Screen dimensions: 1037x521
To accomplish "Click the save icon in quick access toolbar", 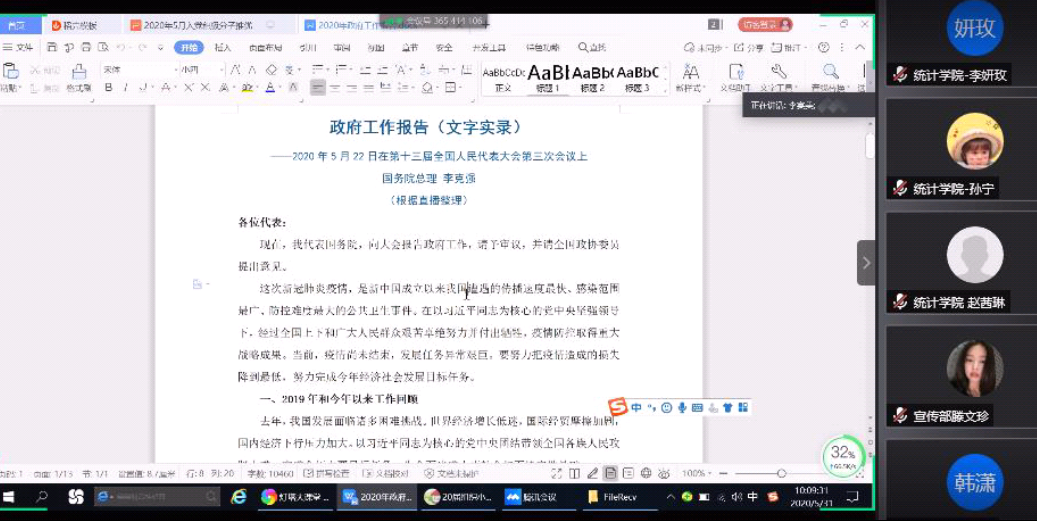I will 53,47.
